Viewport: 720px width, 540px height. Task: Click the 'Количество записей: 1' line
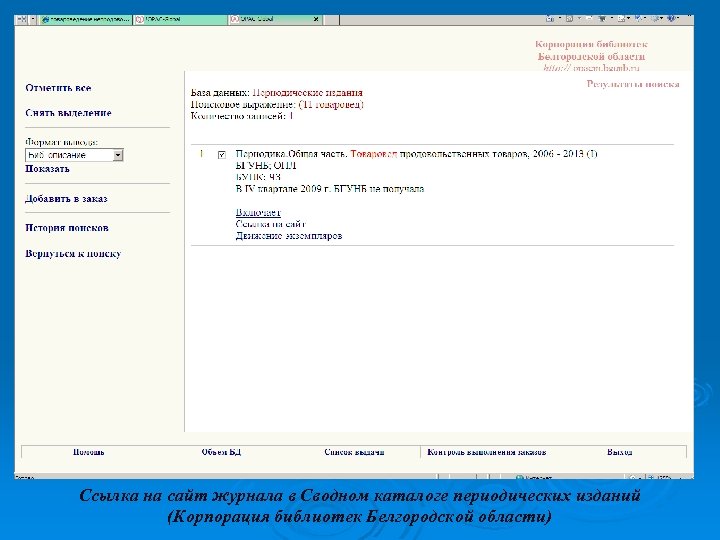(242, 116)
